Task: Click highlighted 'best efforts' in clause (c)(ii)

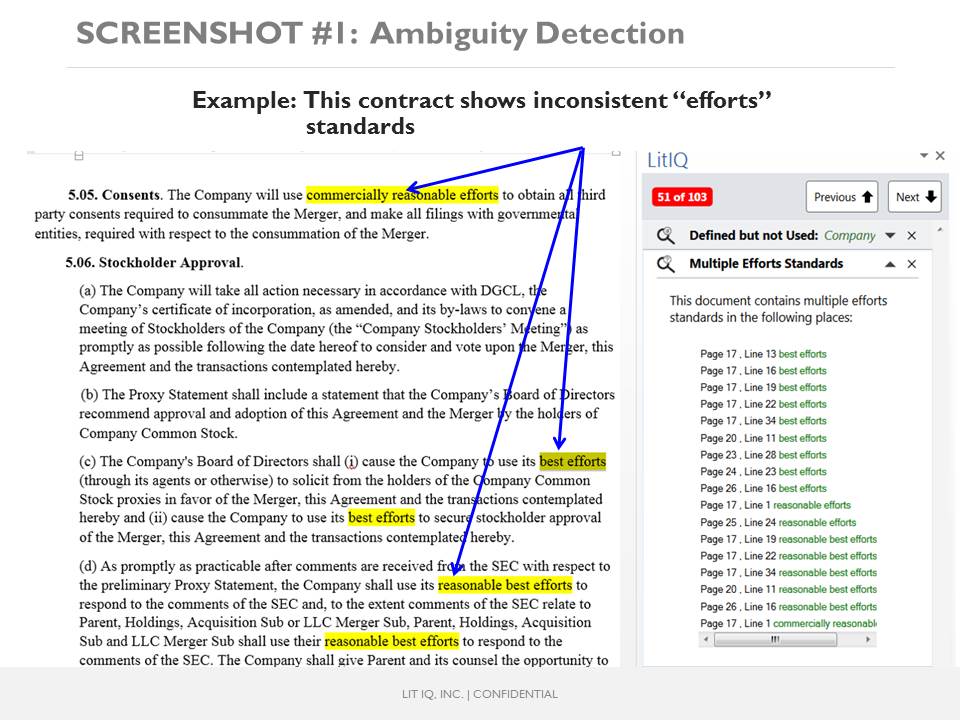Action: click(x=381, y=517)
